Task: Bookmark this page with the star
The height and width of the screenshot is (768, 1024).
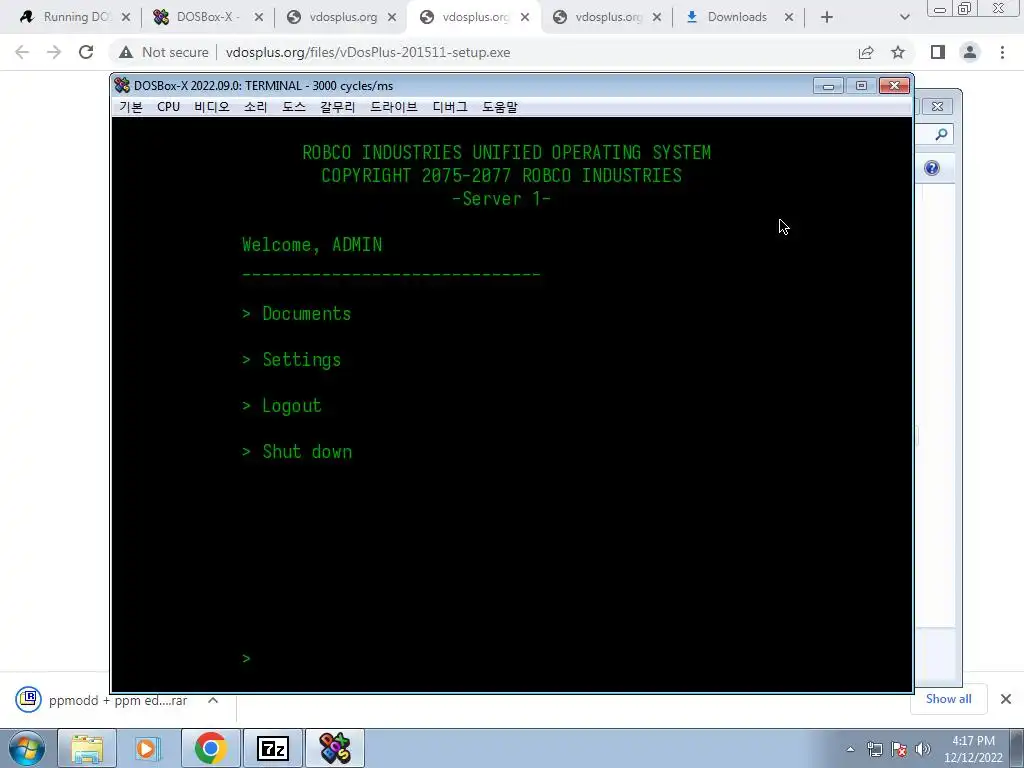Action: [898, 52]
